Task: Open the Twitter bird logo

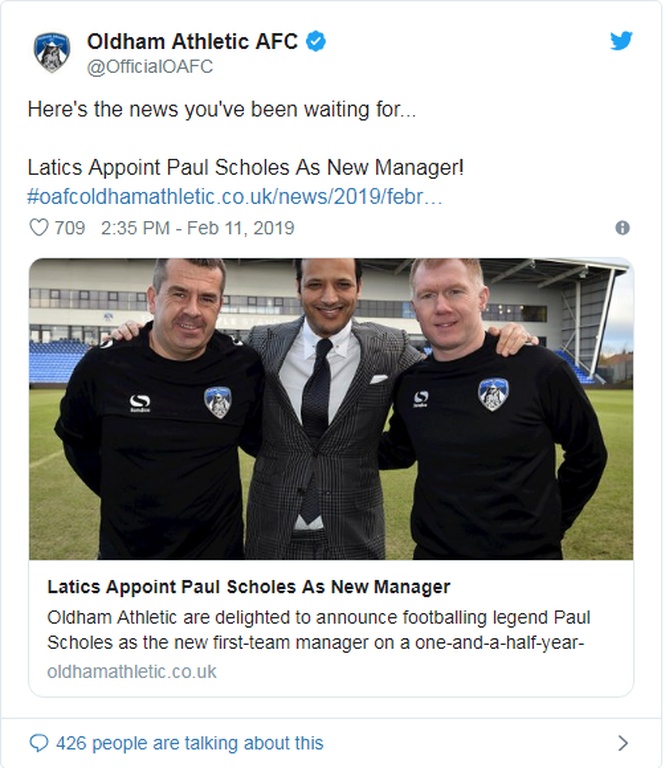Action: [621, 41]
